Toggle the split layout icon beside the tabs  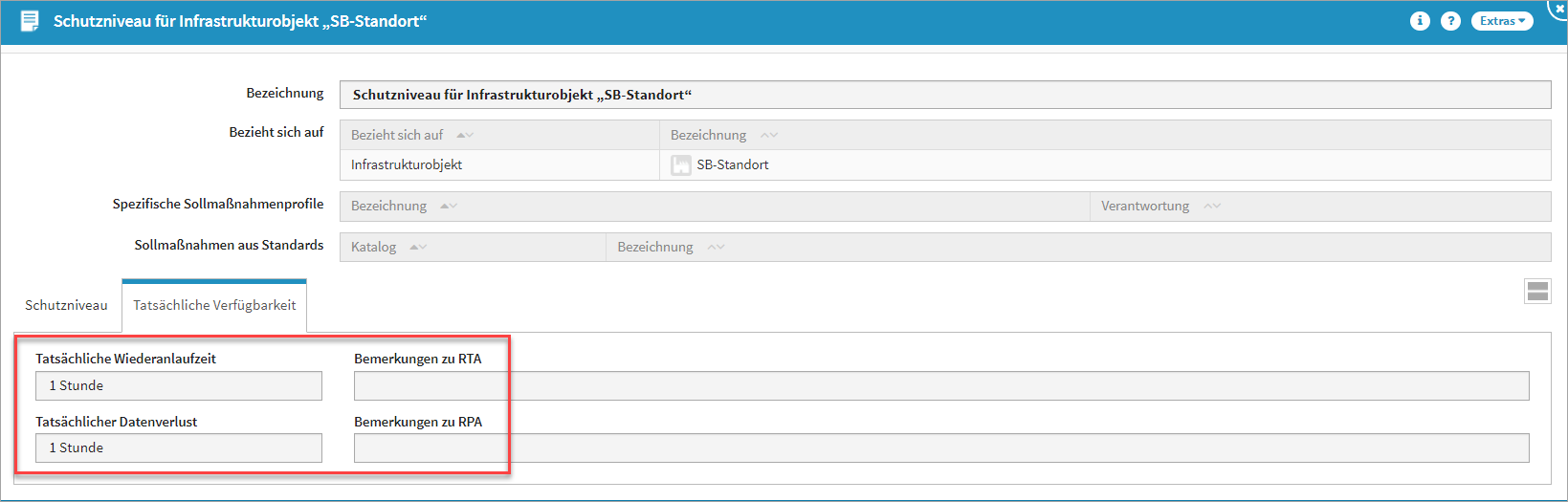[x=1537, y=292]
